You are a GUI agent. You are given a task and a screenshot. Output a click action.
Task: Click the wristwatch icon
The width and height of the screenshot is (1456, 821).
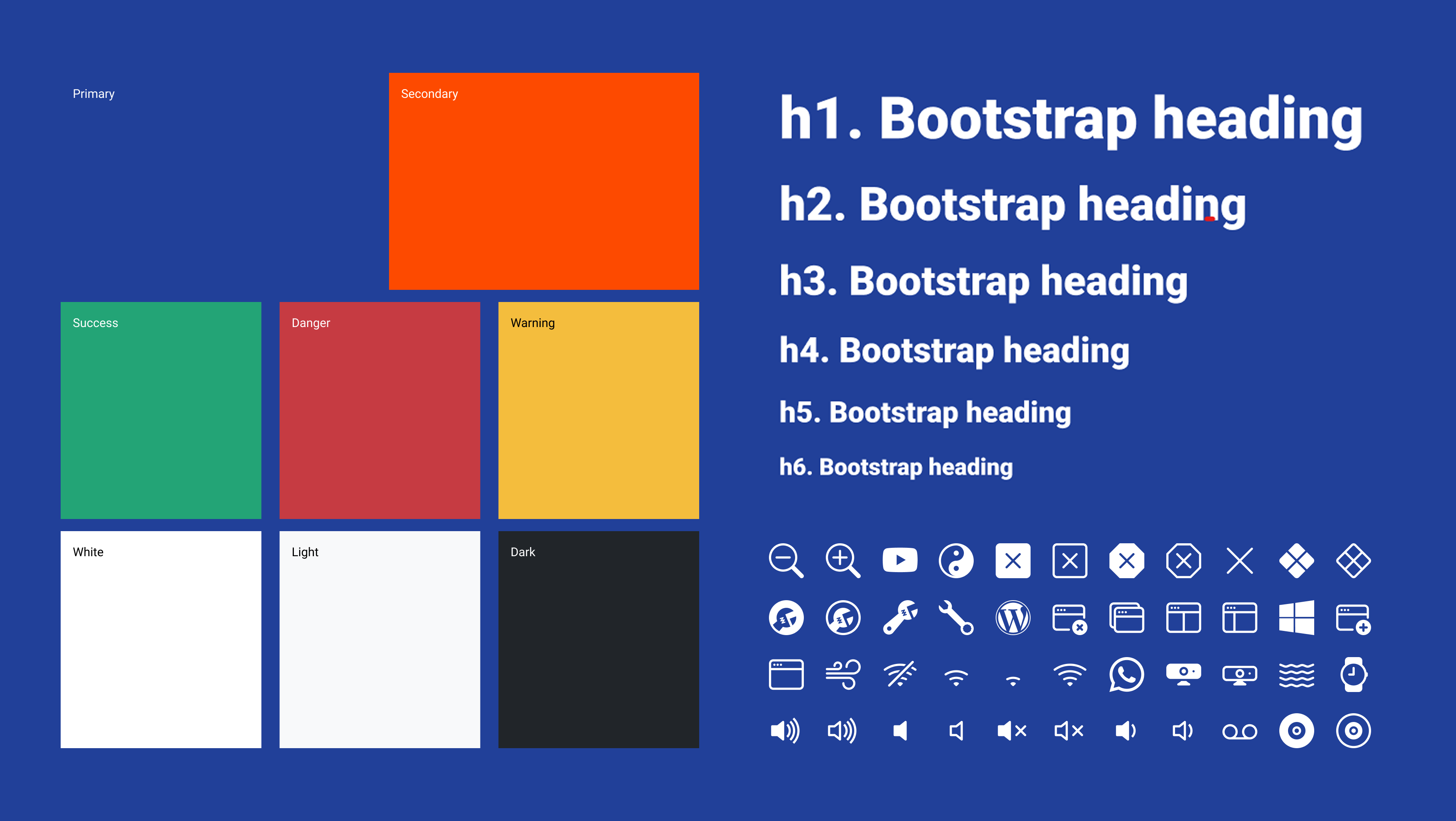click(x=1354, y=675)
